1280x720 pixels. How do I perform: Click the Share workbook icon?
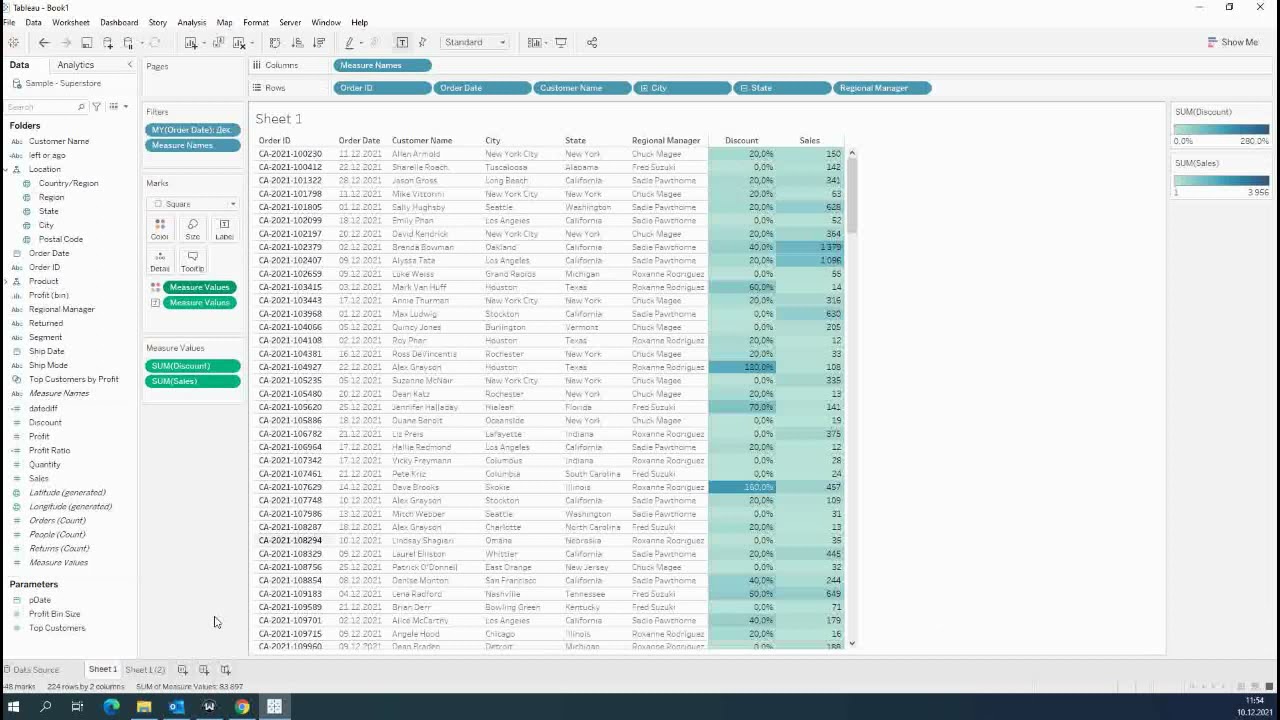(x=592, y=42)
